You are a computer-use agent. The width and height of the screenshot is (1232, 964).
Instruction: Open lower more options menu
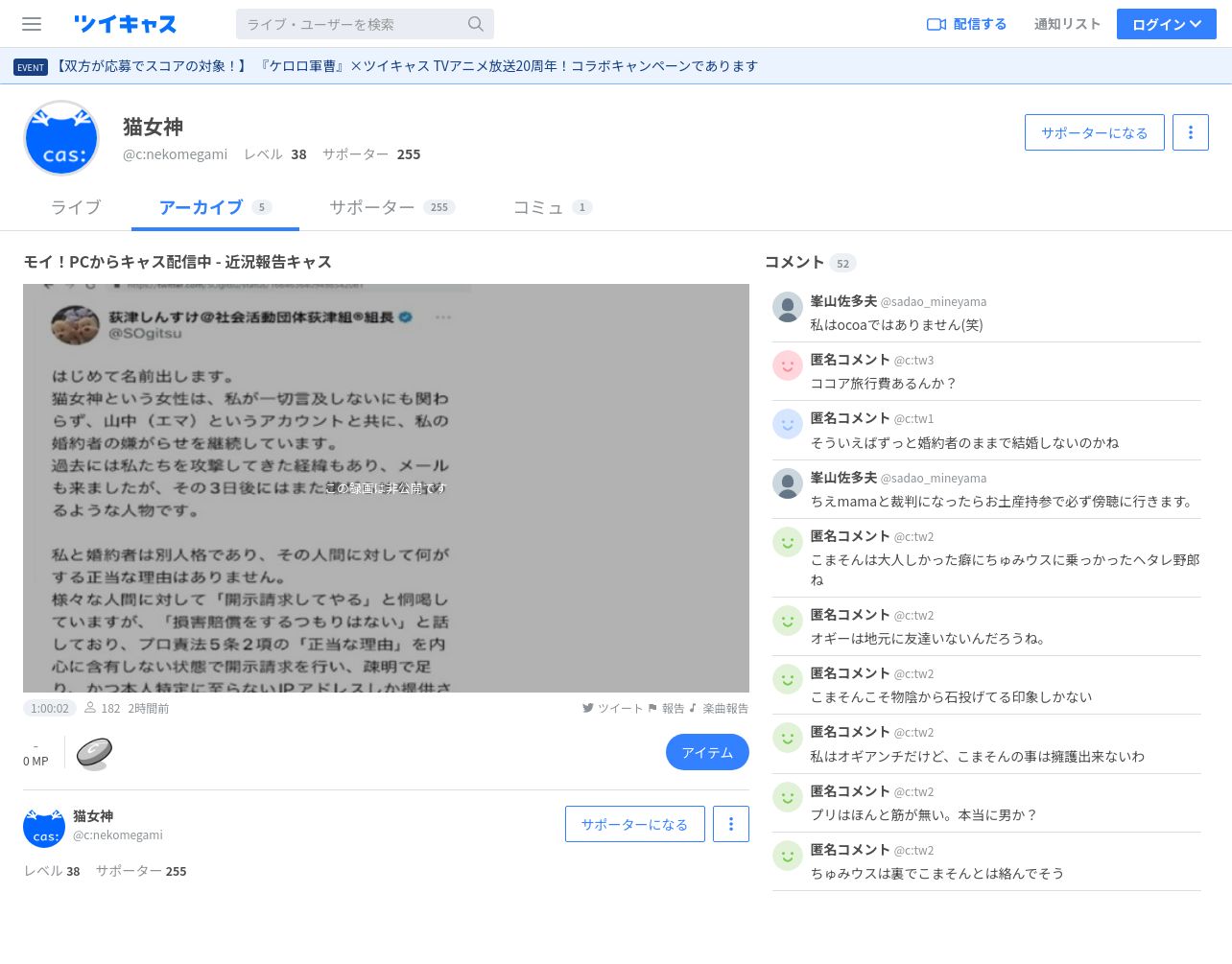tap(731, 824)
